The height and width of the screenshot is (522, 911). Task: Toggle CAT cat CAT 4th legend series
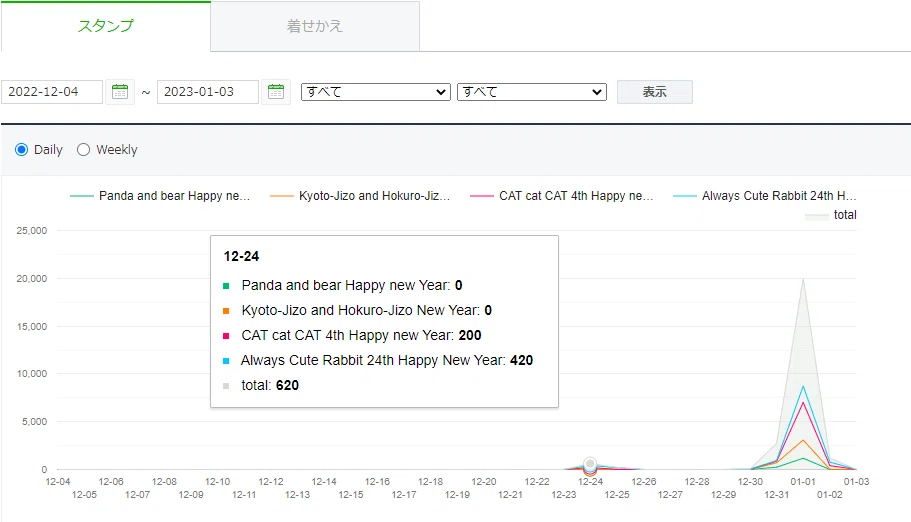[561, 196]
